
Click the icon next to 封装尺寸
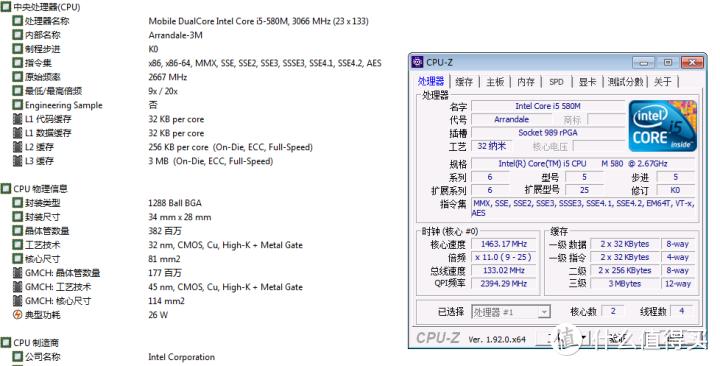(x=17, y=217)
